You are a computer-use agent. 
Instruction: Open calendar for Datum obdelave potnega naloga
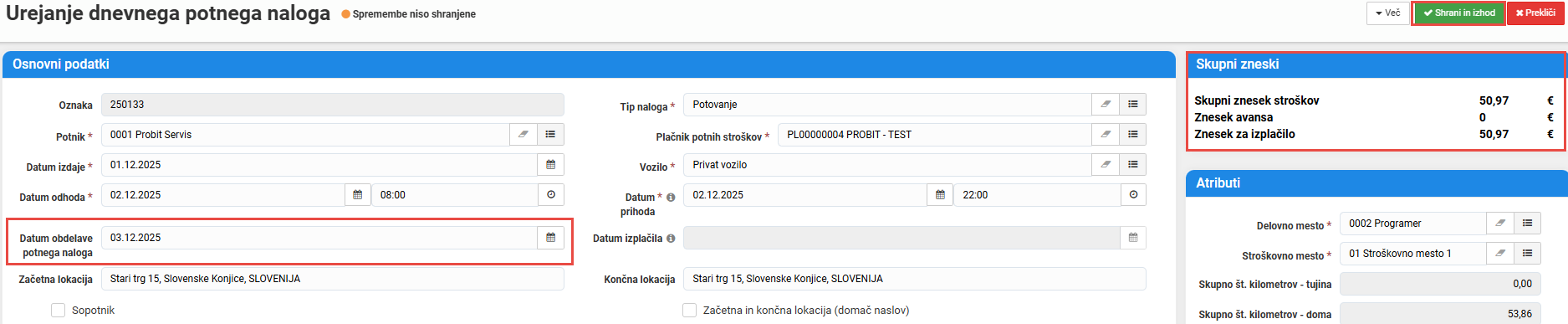(550, 237)
